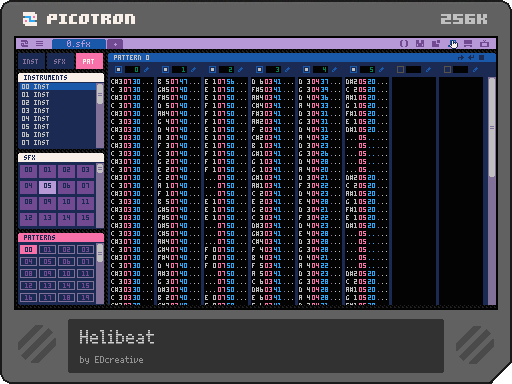The height and width of the screenshot is (384, 512).
Task: Click the pencil icon of the eighth track
Action: click(475, 70)
